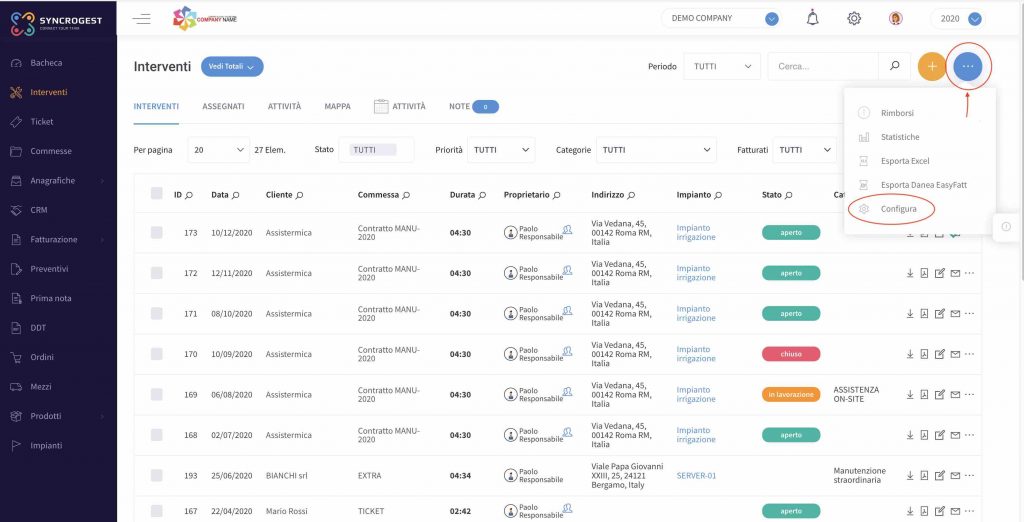The width and height of the screenshot is (1024, 522).
Task: Email intervention 171 via envelope icon
Action: click(x=955, y=314)
